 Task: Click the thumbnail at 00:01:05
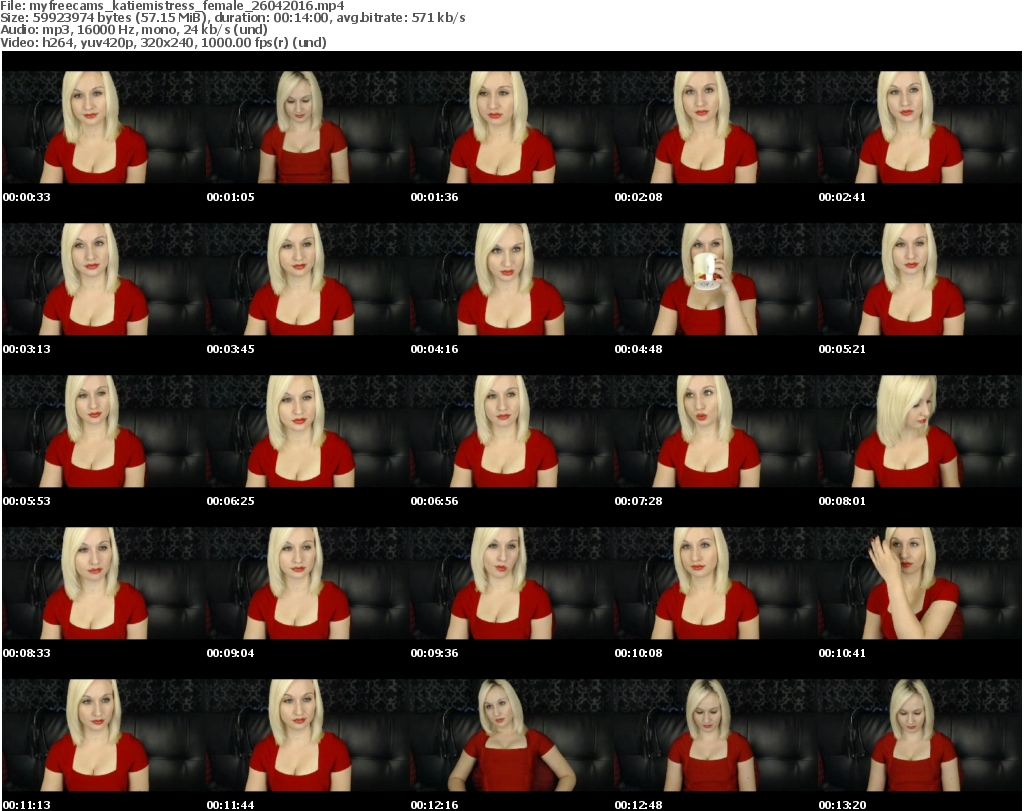pyautogui.click(x=308, y=127)
